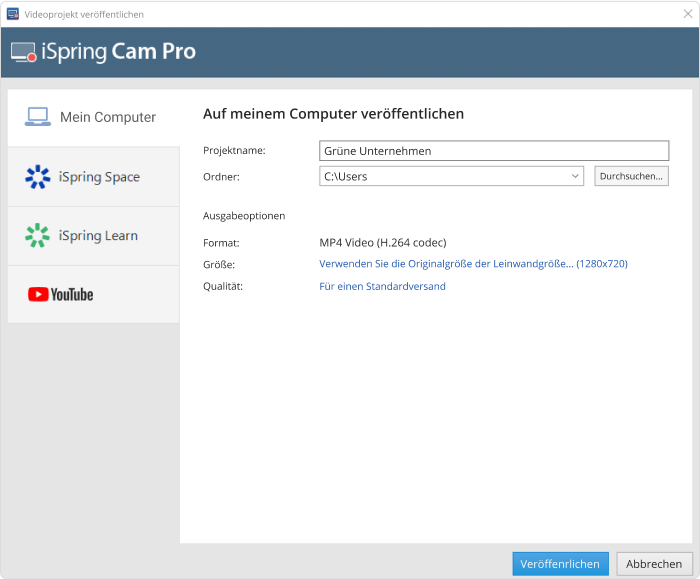Viewport: 700px width, 579px height.
Task: Click the Ordner: label
Action: tap(221, 177)
